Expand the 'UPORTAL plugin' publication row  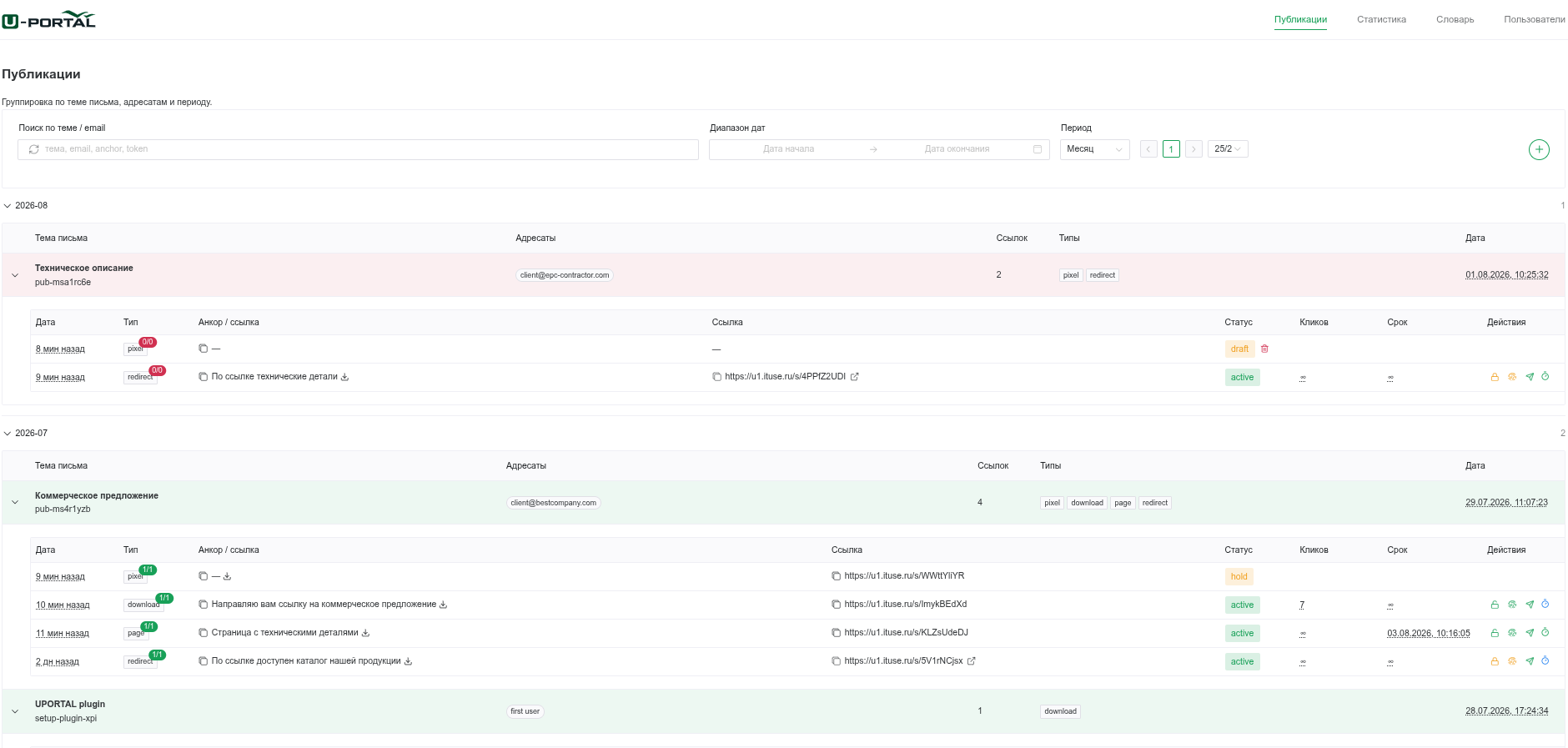tap(15, 711)
